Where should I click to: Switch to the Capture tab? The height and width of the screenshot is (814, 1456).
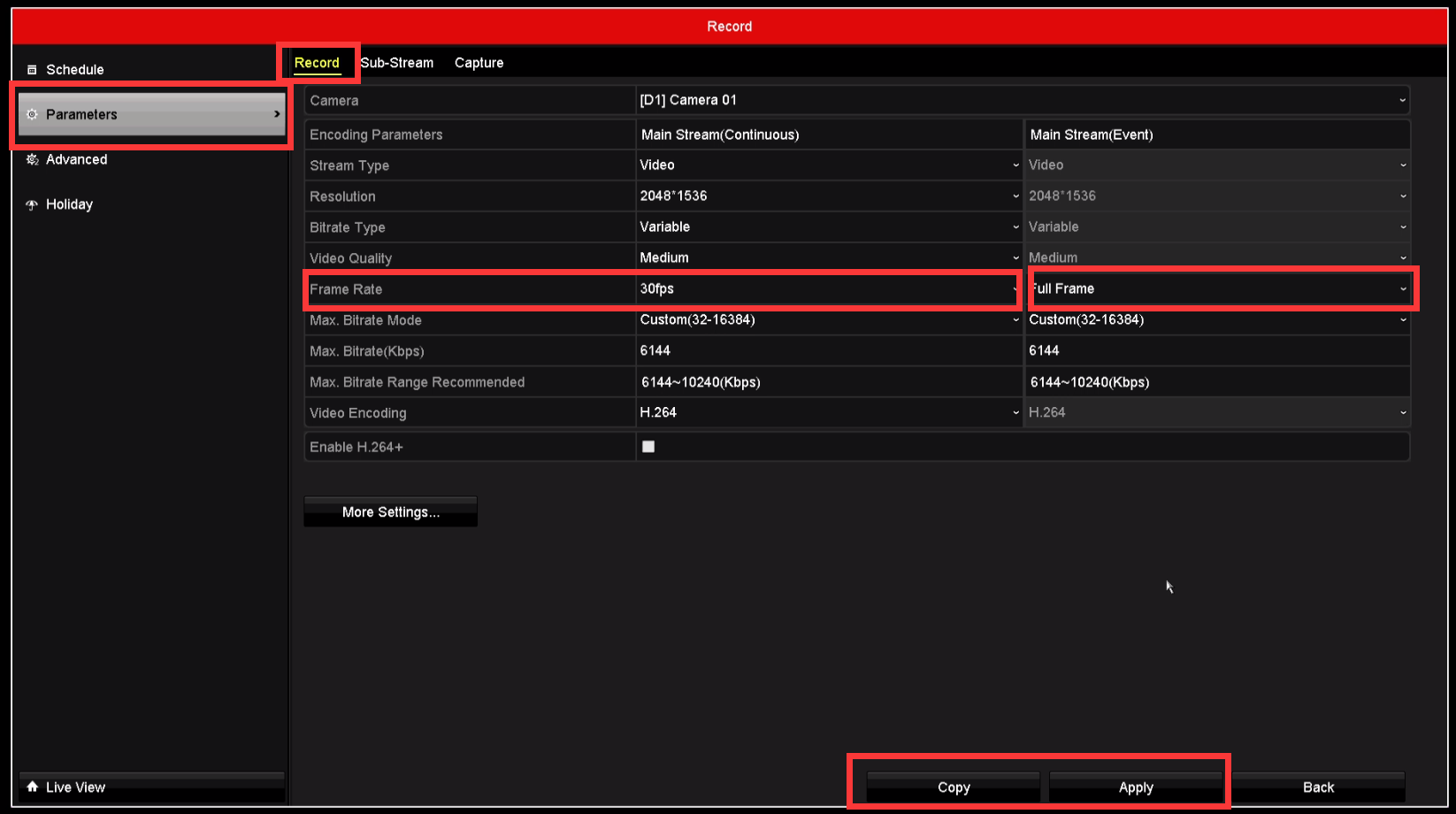pos(479,63)
